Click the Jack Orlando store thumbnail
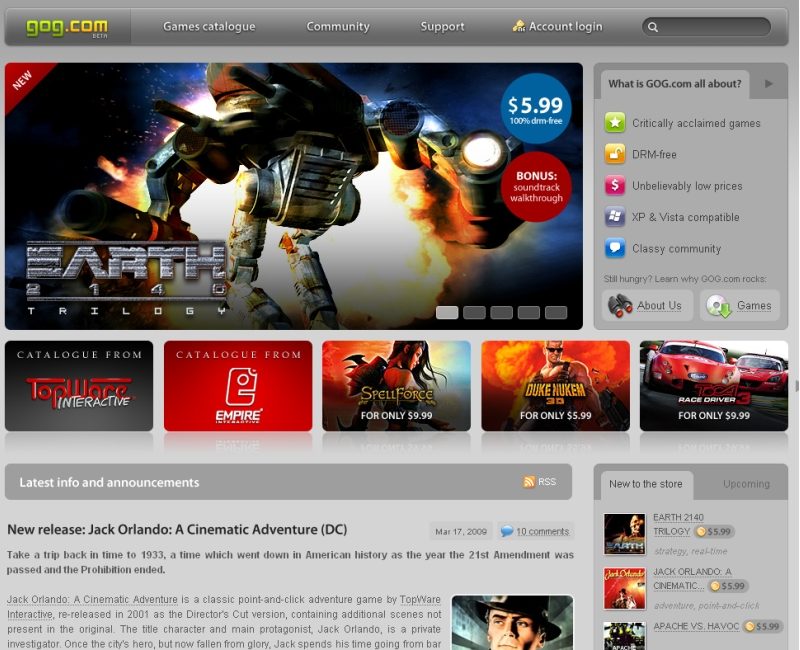This screenshot has width=800, height=650. tap(624, 588)
